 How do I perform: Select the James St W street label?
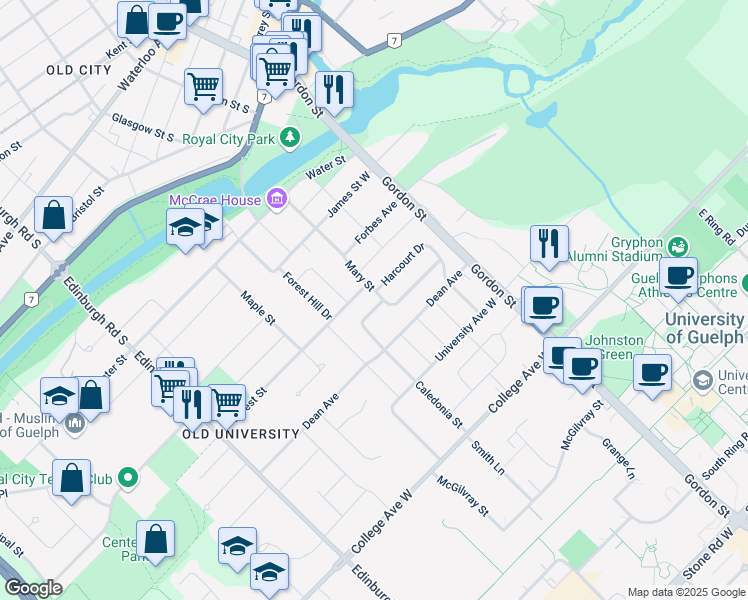(349, 195)
